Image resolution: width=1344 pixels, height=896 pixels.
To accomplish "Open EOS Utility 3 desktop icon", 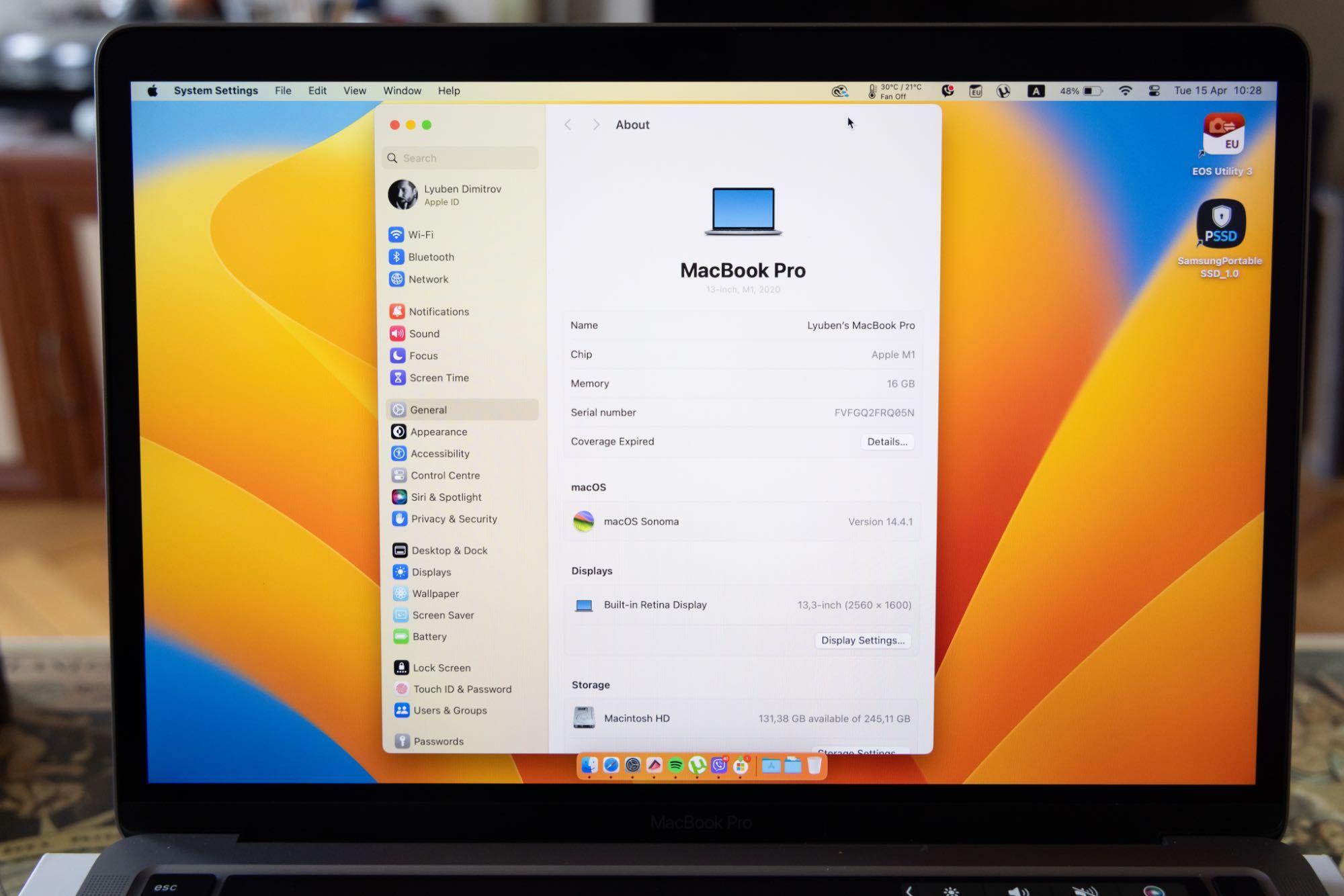I will coord(1222,145).
